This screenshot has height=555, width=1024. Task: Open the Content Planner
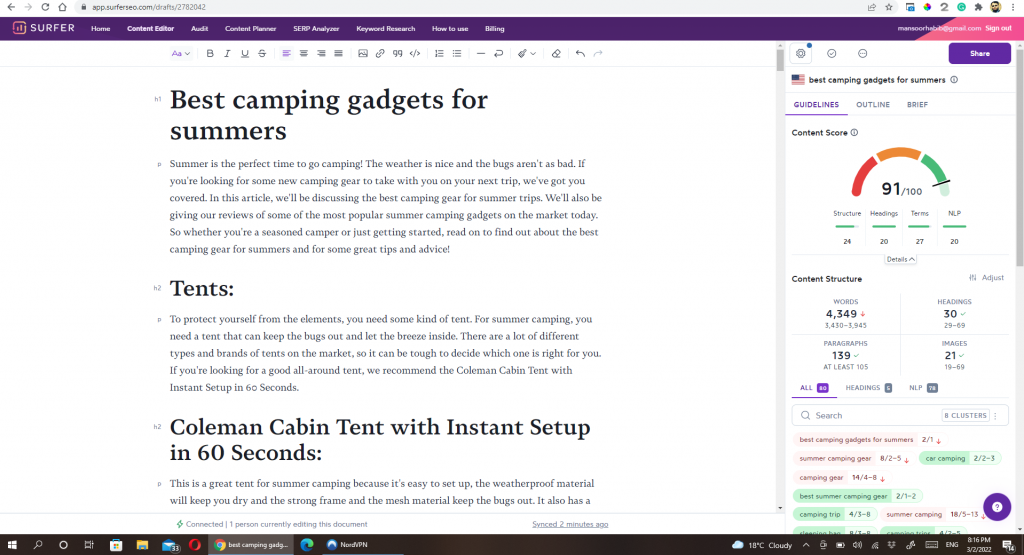click(x=250, y=29)
